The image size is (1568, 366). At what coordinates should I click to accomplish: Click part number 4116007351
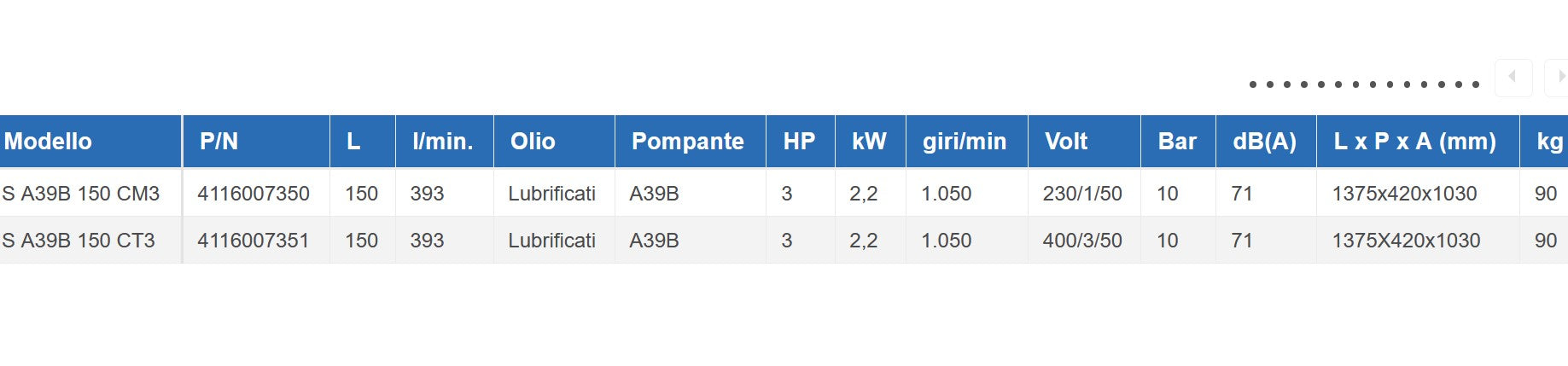point(254,241)
